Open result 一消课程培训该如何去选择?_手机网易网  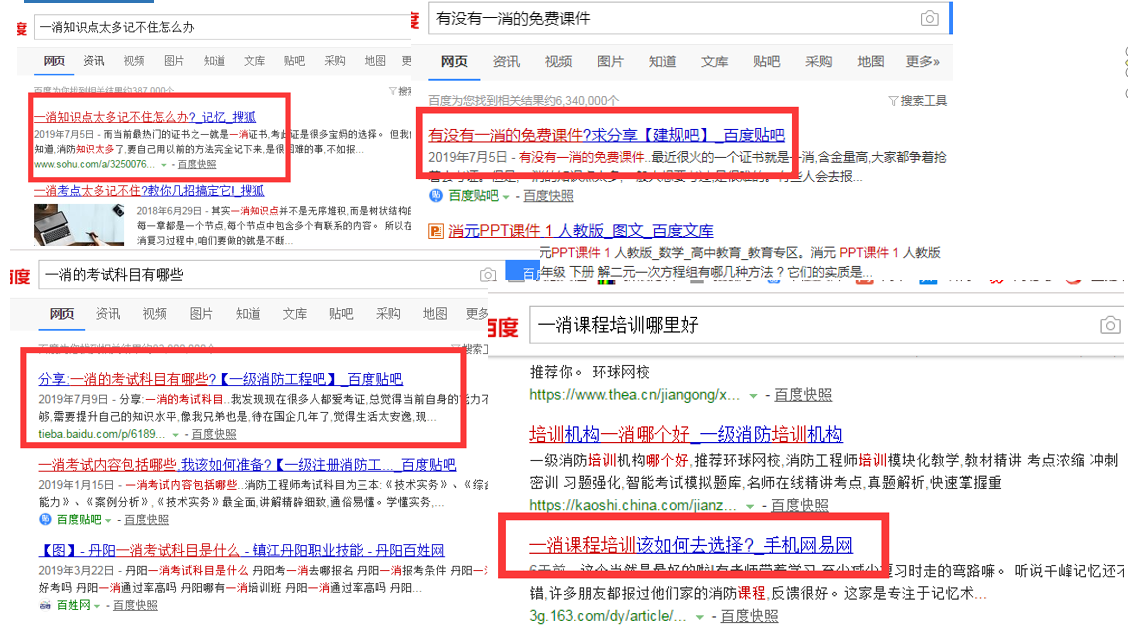pos(690,546)
